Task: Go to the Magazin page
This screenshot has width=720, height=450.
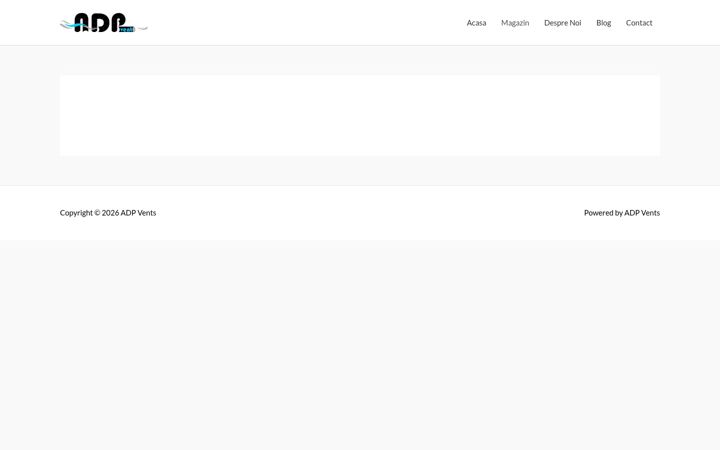Action: 515,22
